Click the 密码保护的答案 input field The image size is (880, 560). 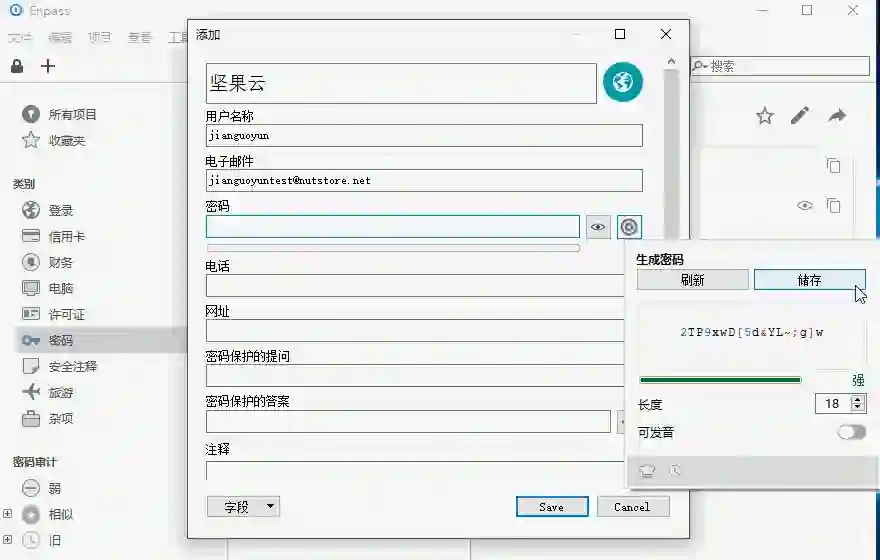pos(408,421)
